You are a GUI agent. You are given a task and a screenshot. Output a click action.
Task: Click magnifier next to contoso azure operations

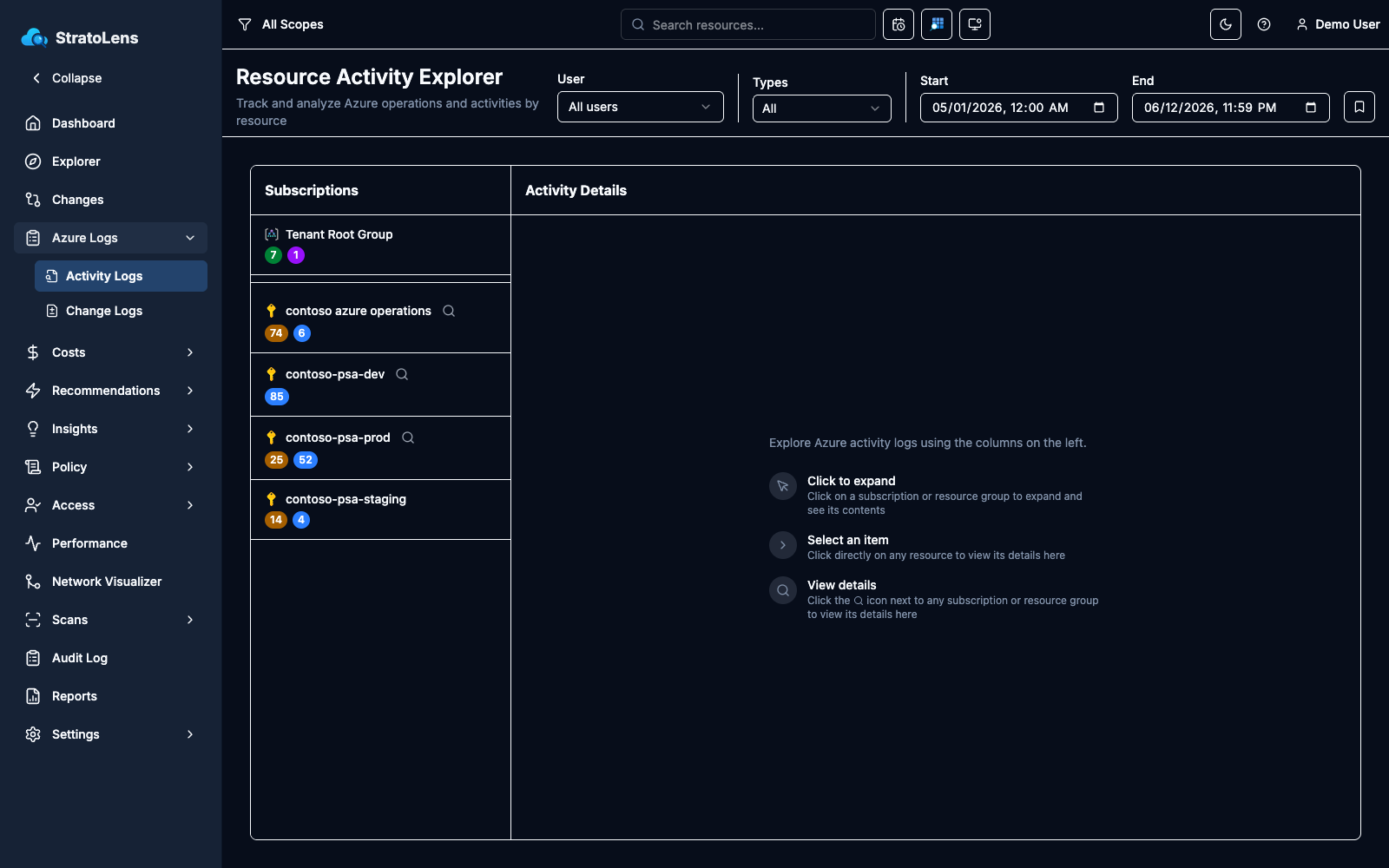tap(449, 311)
